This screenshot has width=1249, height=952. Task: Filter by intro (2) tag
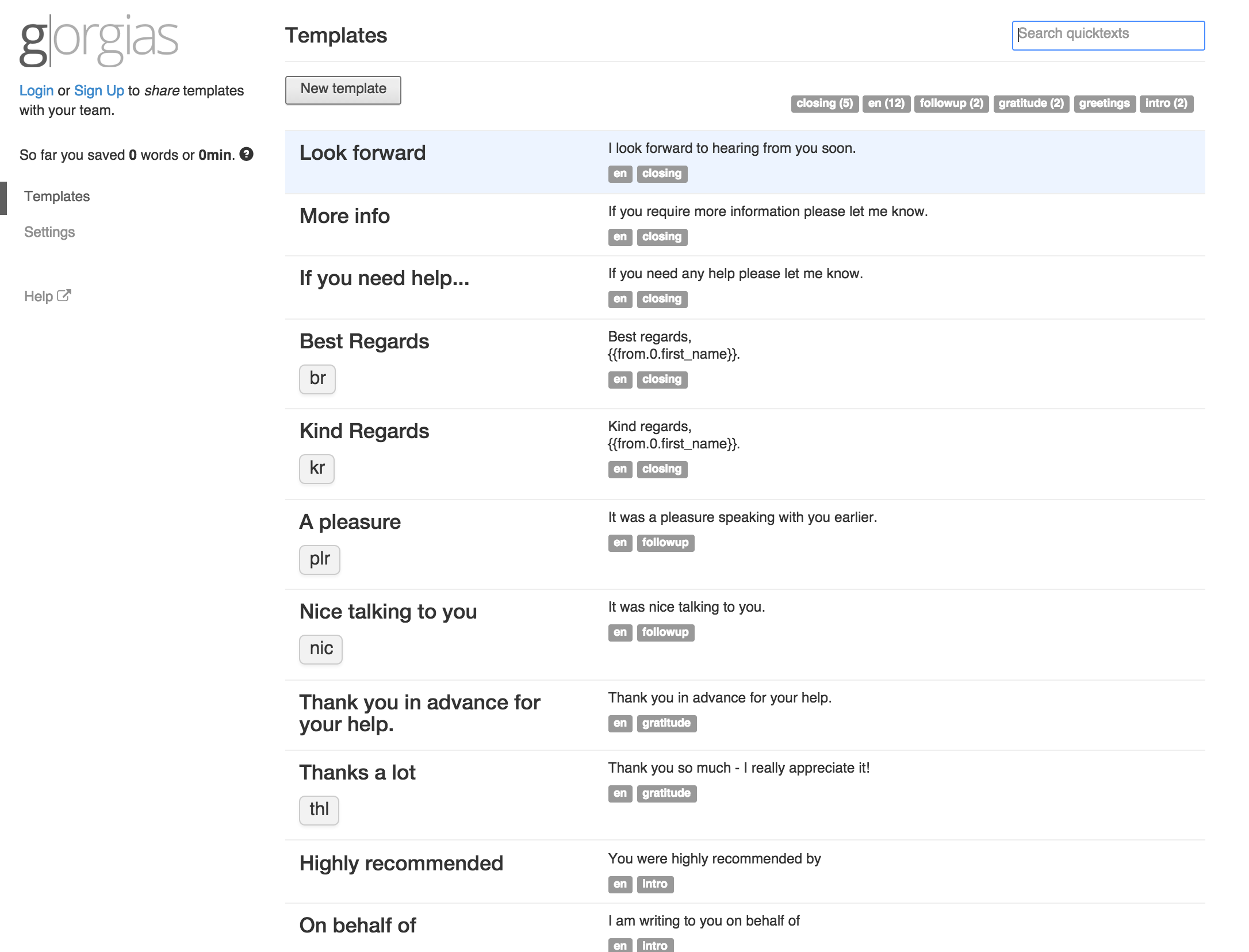[x=1166, y=103]
